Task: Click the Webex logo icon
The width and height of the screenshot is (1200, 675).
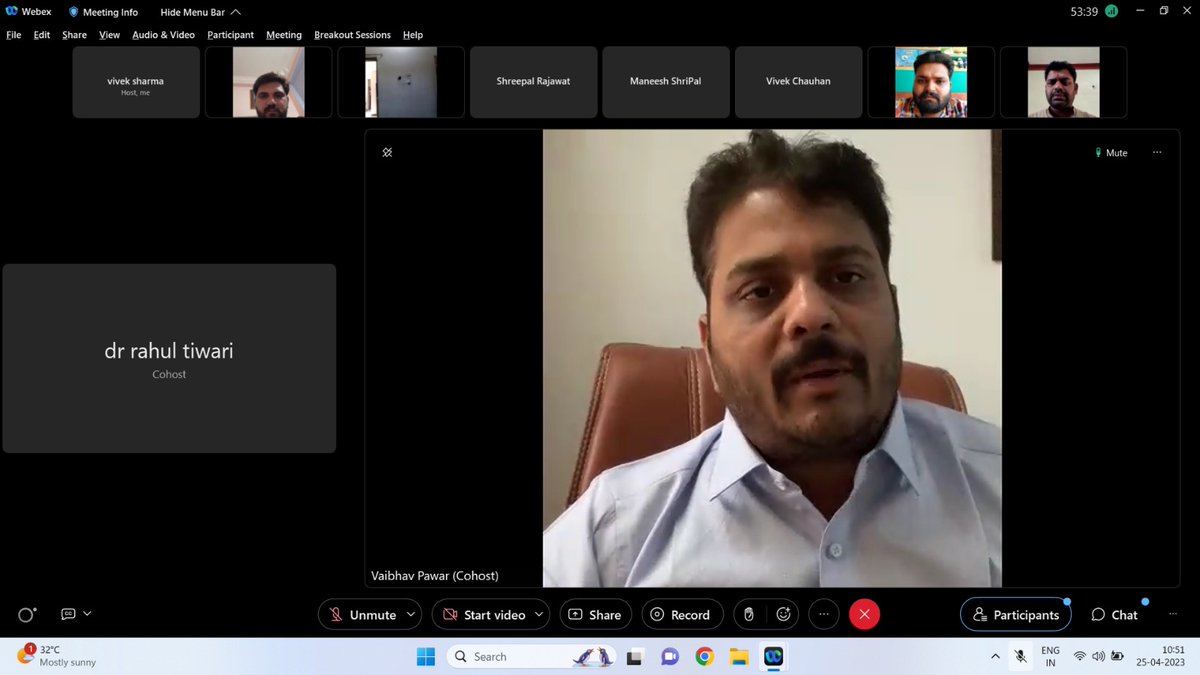Action: tap(12, 12)
